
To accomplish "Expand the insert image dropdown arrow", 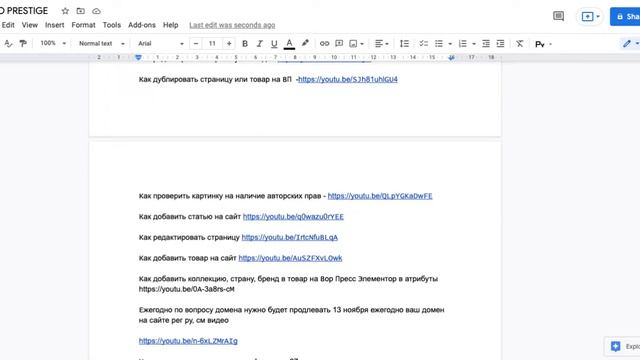I will pos(362,44).
